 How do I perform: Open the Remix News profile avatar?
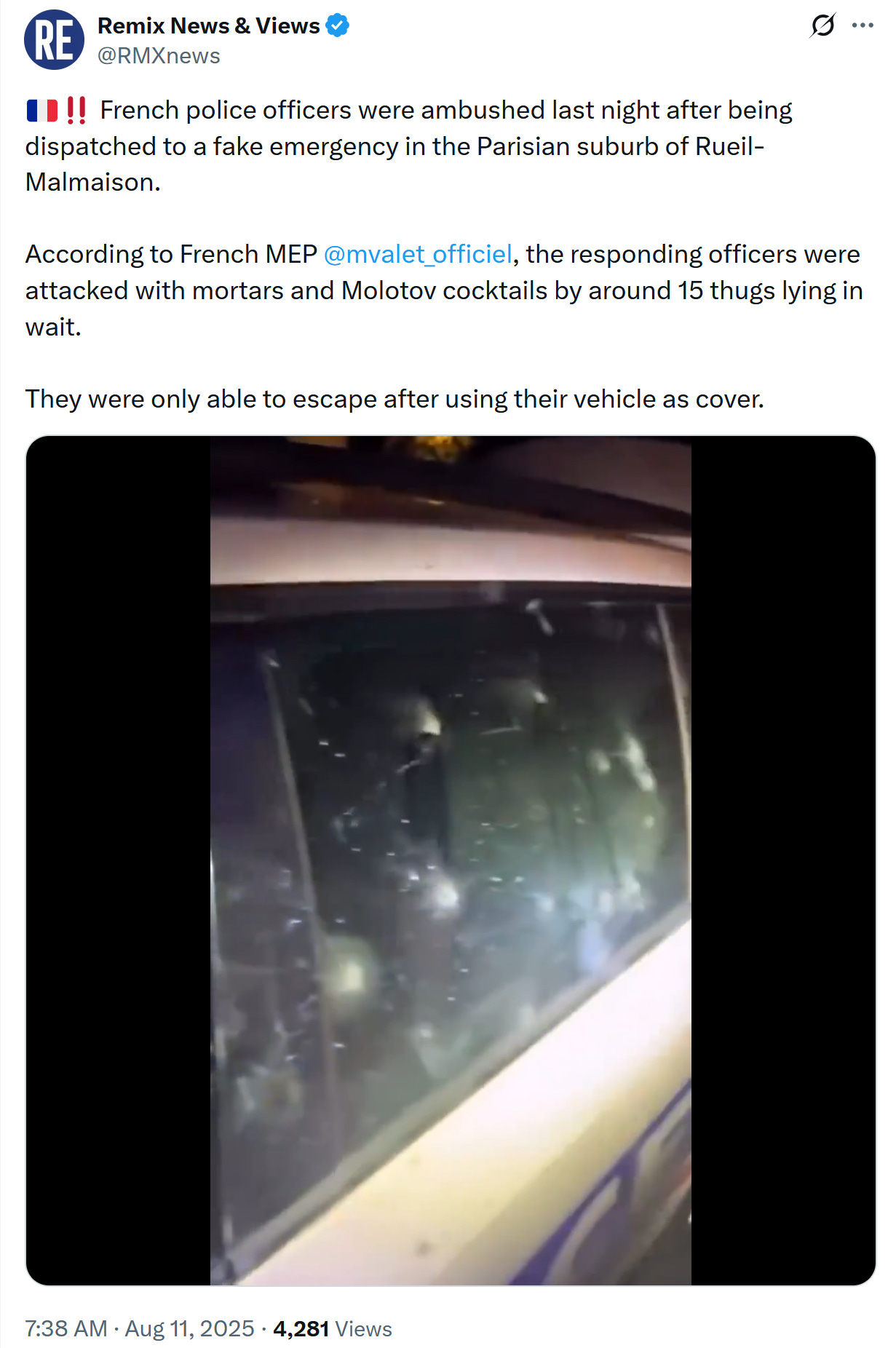click(55, 40)
